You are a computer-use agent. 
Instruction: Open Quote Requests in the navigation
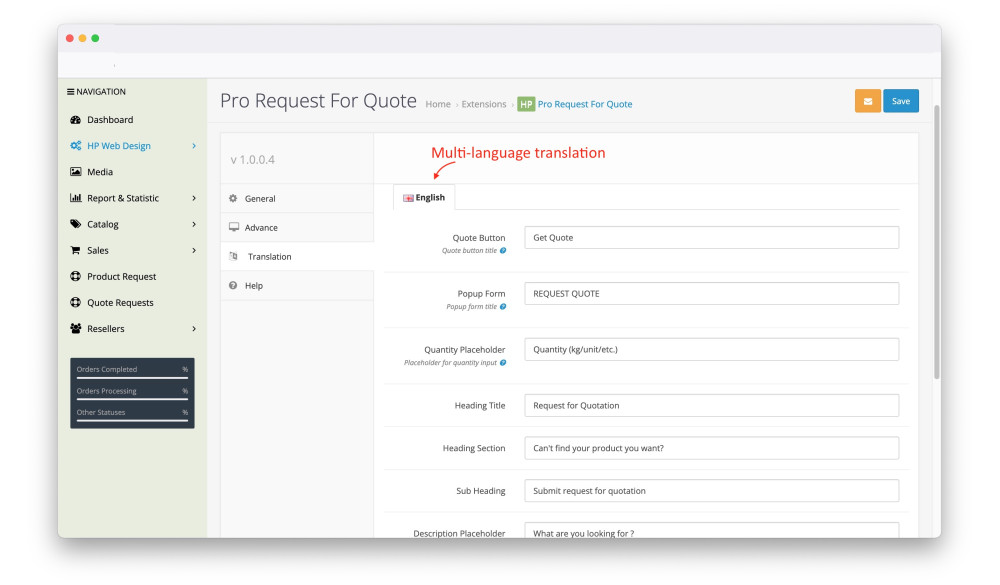pos(120,303)
